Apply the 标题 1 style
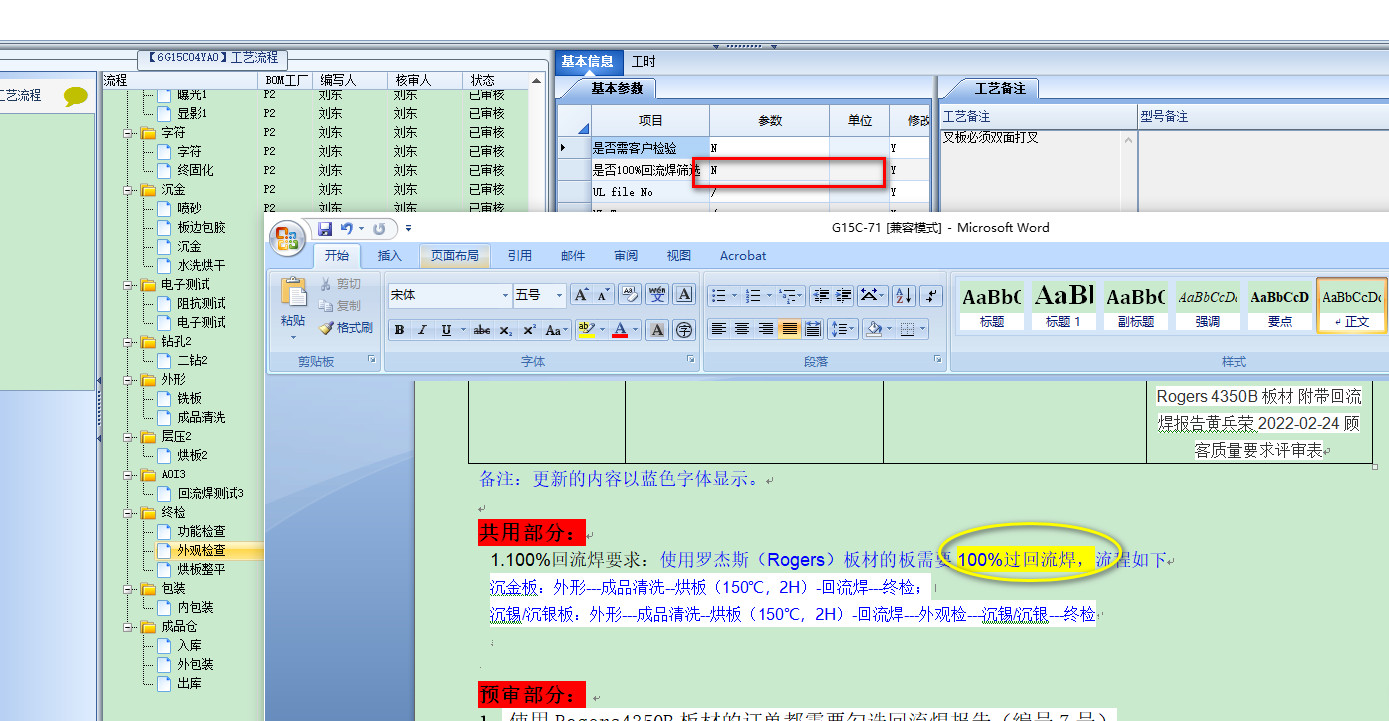Viewport: 1389px width, 721px height. (x=1063, y=305)
